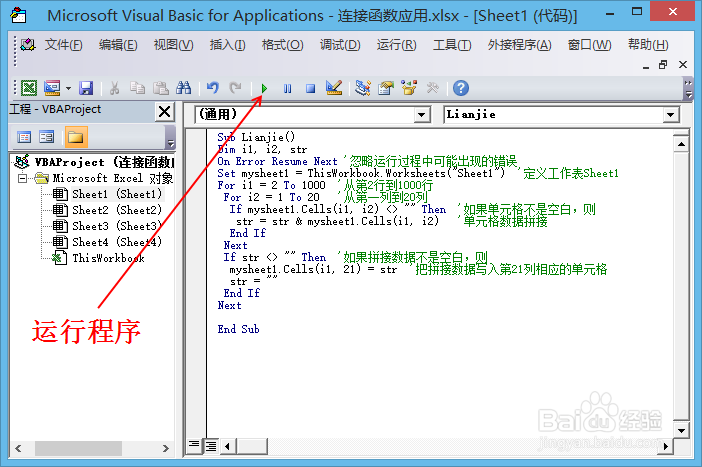702x467 pixels.
Task: Open the Project Explorer icon
Action: pos(363,88)
